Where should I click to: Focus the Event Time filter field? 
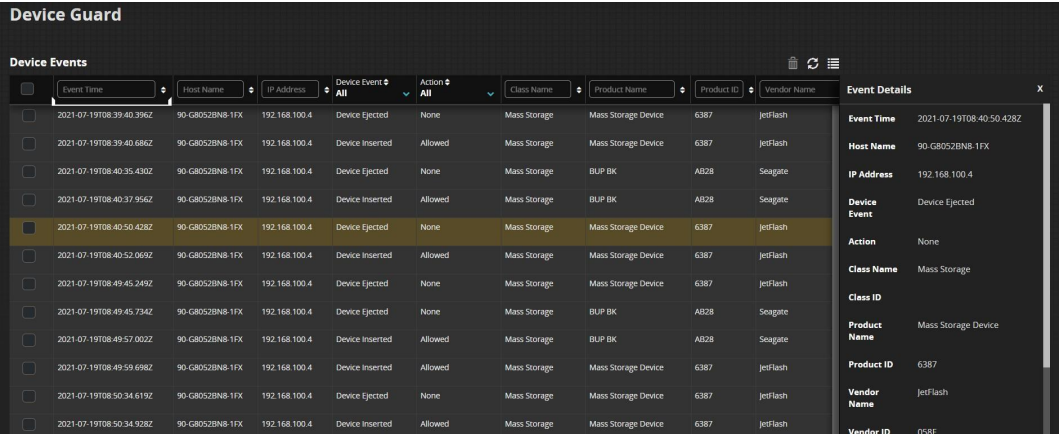106,89
